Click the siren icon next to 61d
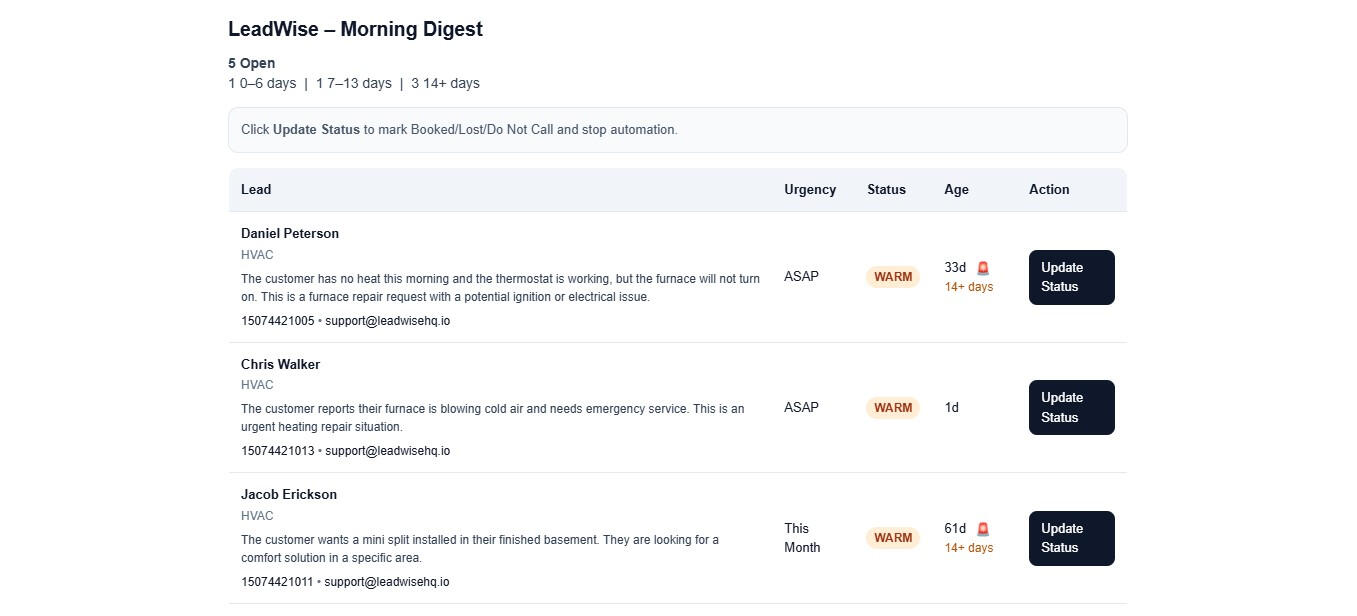This screenshot has width=1357, height=616. tap(983, 529)
